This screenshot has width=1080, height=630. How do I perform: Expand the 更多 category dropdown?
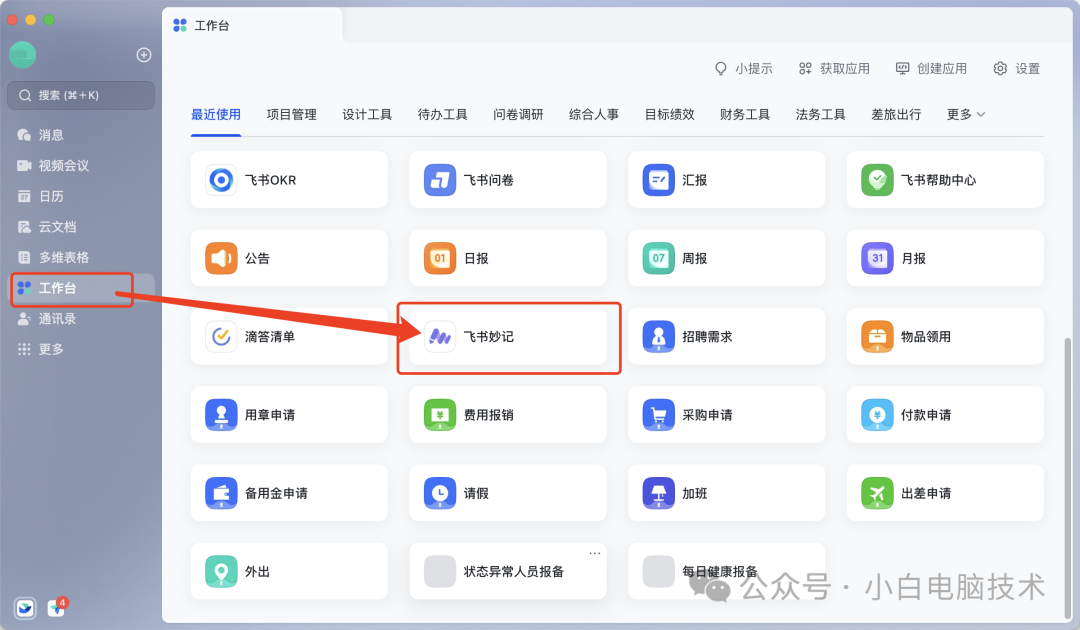pos(966,114)
